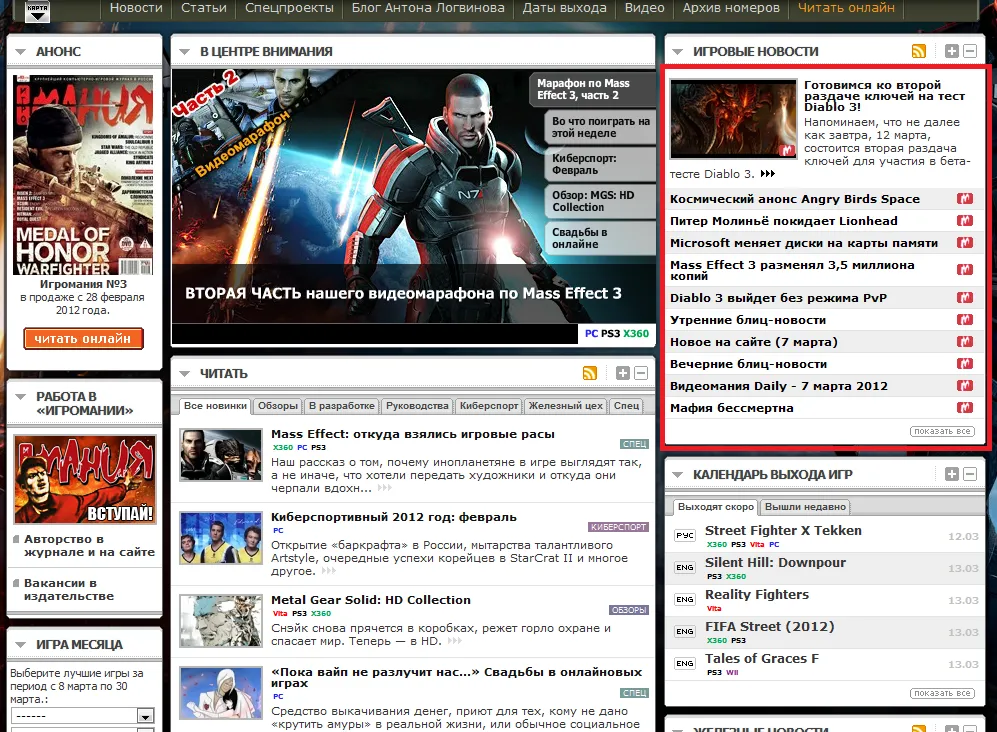Collapse the Анонс panel triangle
Screen dimensions: 997x732
pos(20,51)
